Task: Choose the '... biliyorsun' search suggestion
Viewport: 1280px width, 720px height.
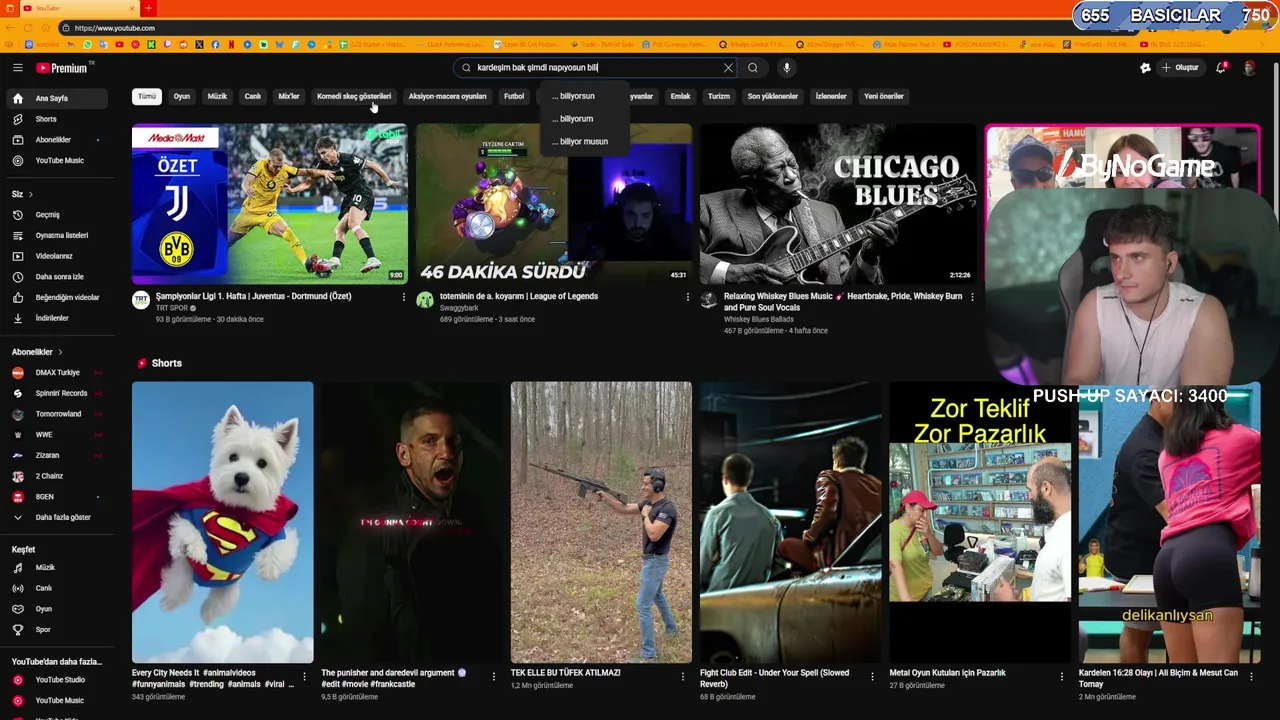Action: pos(585,96)
